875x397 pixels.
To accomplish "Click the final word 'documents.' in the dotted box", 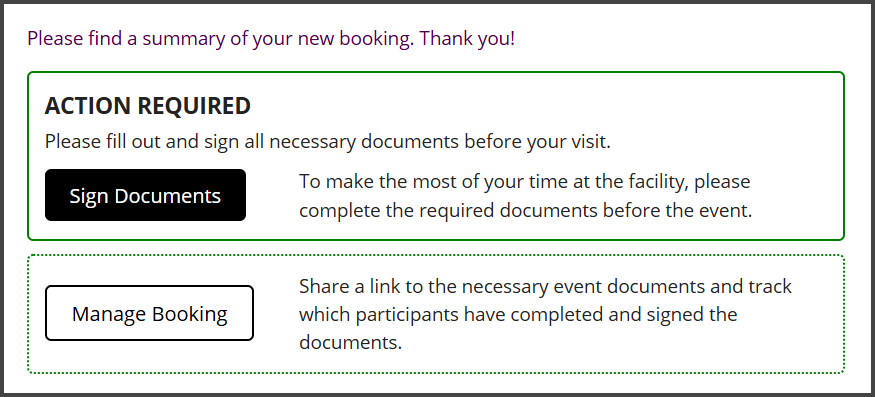I will pyautogui.click(x=350, y=342).
